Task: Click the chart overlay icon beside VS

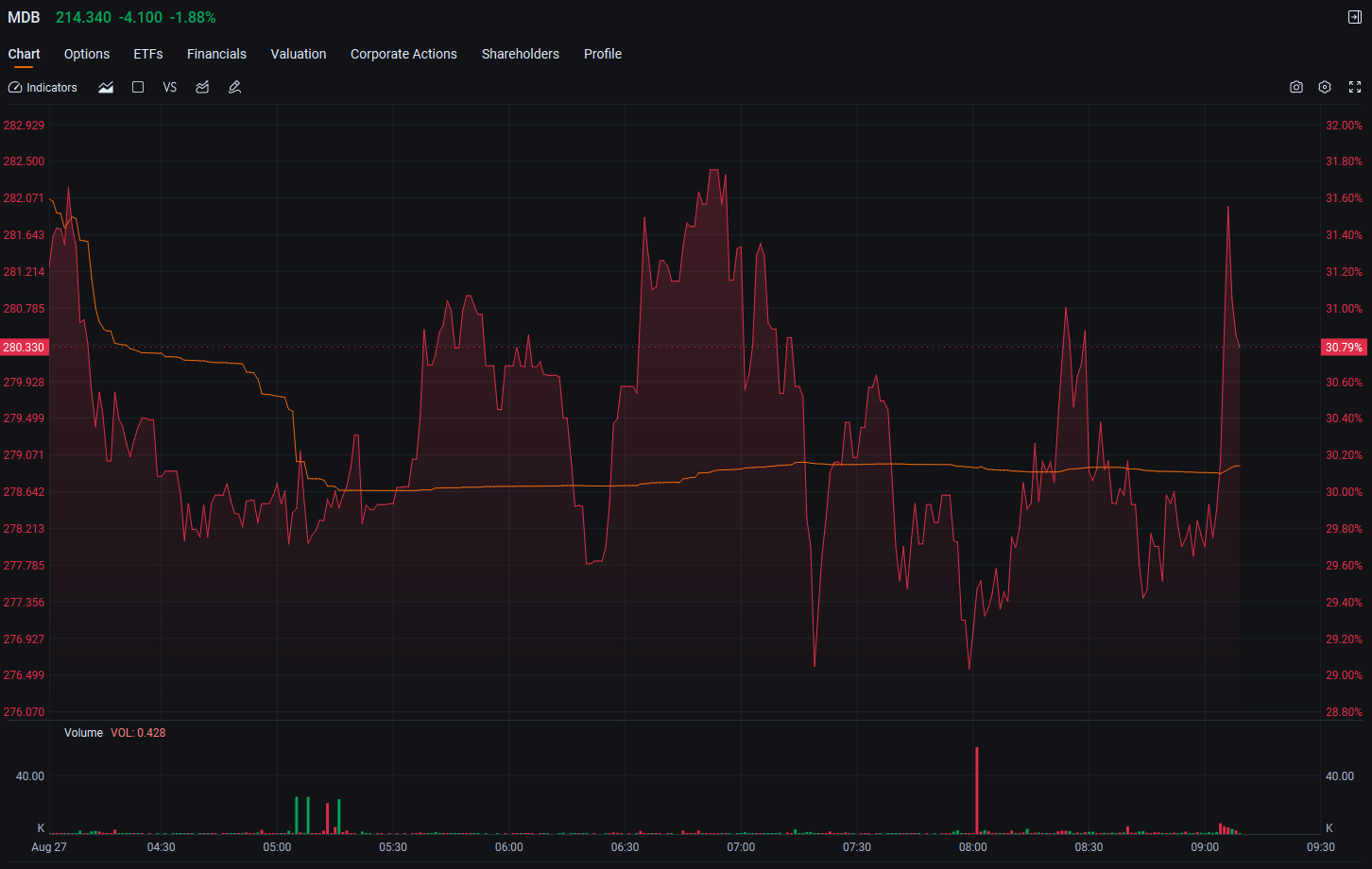Action: pyautogui.click(x=202, y=87)
